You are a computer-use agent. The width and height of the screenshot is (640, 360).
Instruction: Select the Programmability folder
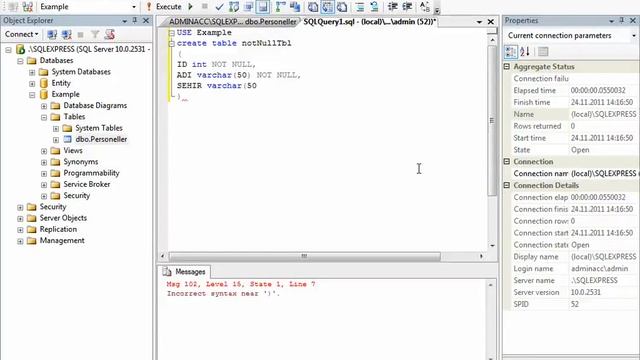point(91,173)
